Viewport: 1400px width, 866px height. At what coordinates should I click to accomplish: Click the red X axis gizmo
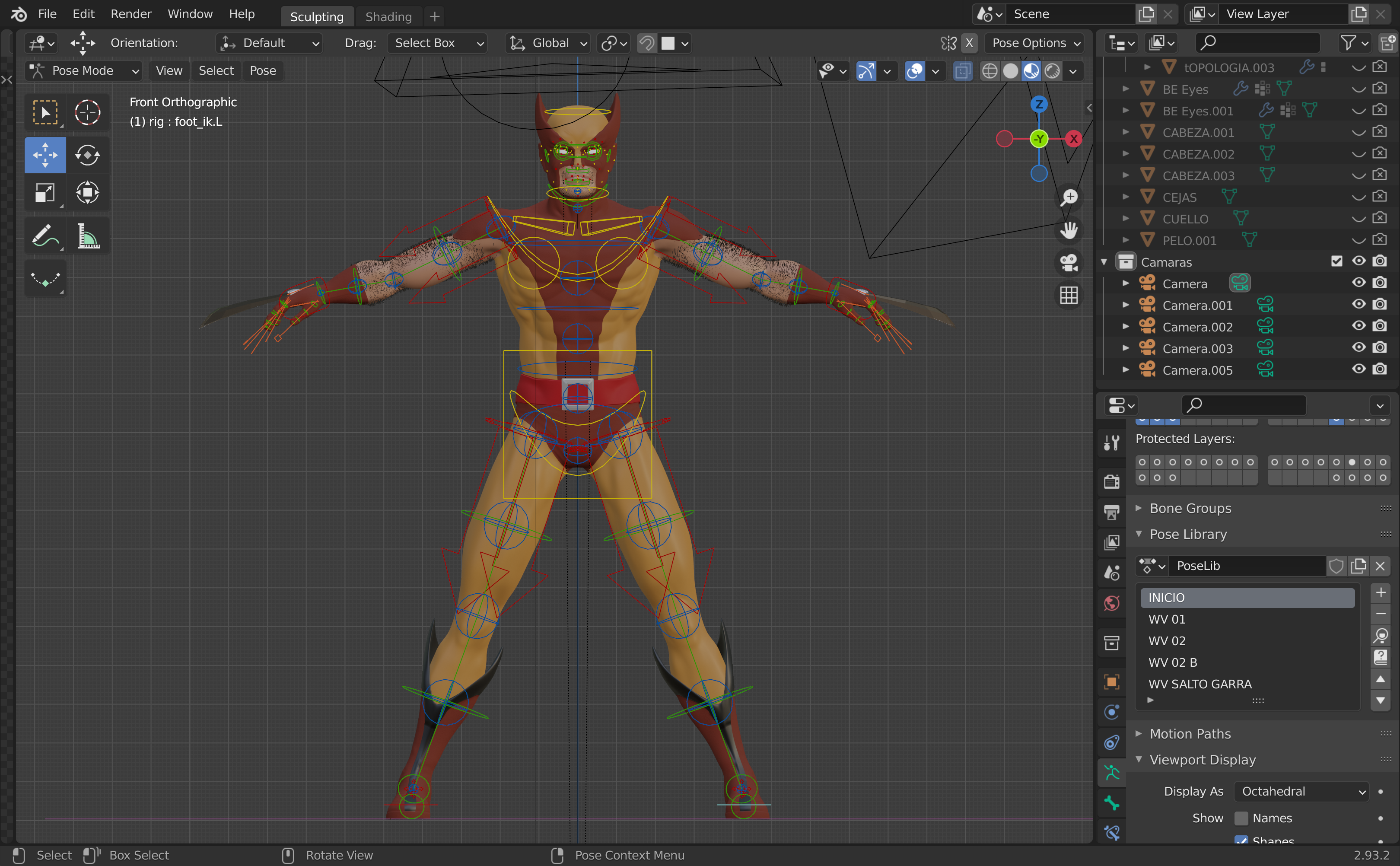[x=1073, y=139]
